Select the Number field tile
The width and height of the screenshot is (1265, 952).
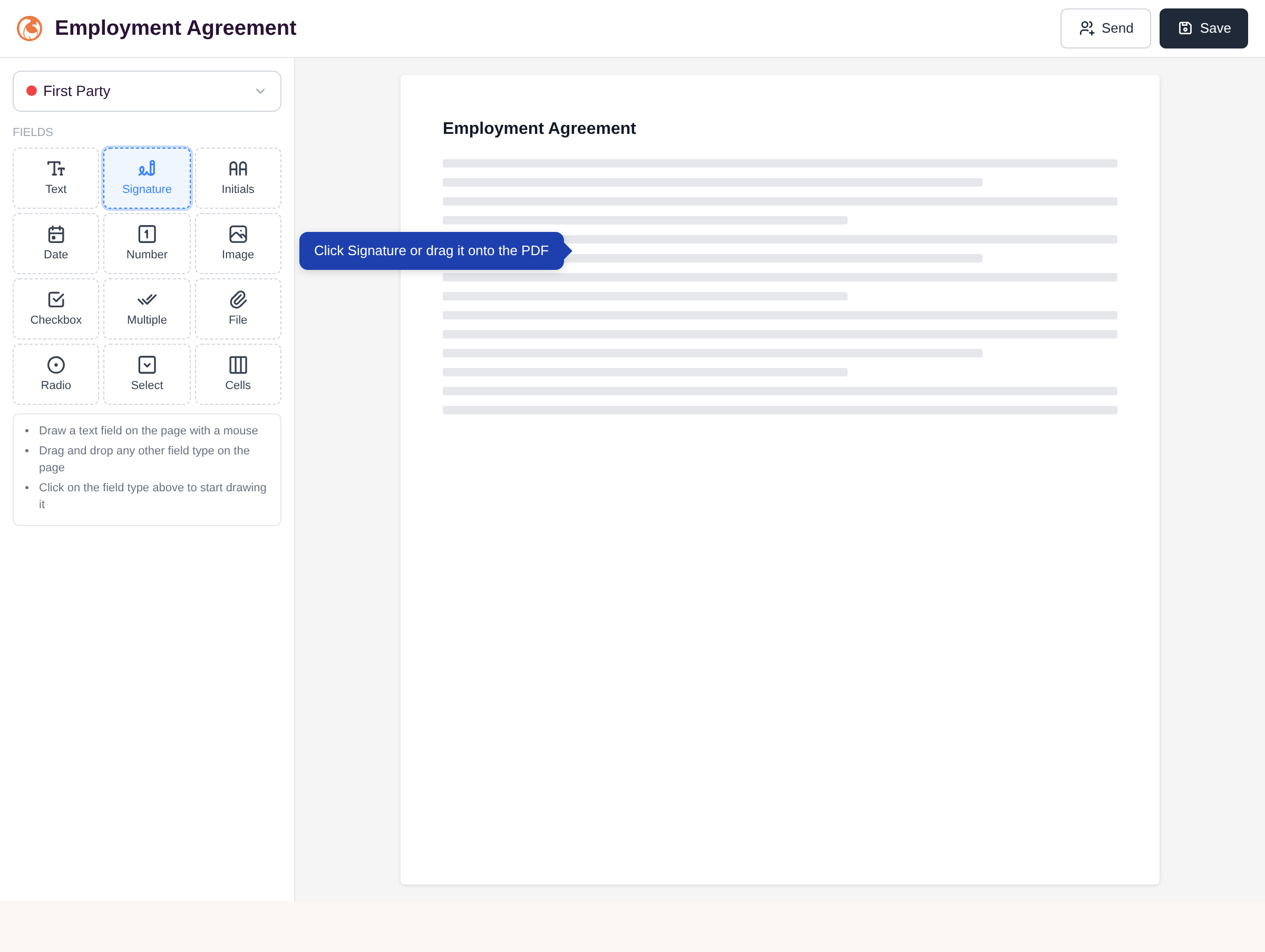147,244
